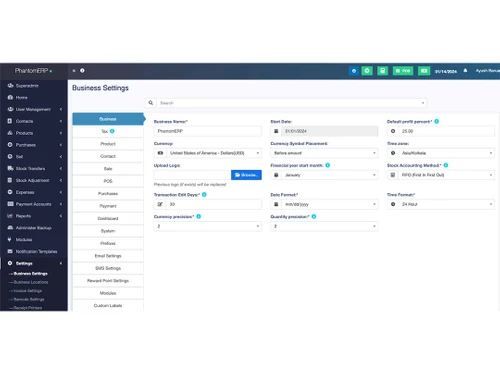Switch to the SMS Settings tab
This screenshot has height=375, width=500.
[108, 268]
